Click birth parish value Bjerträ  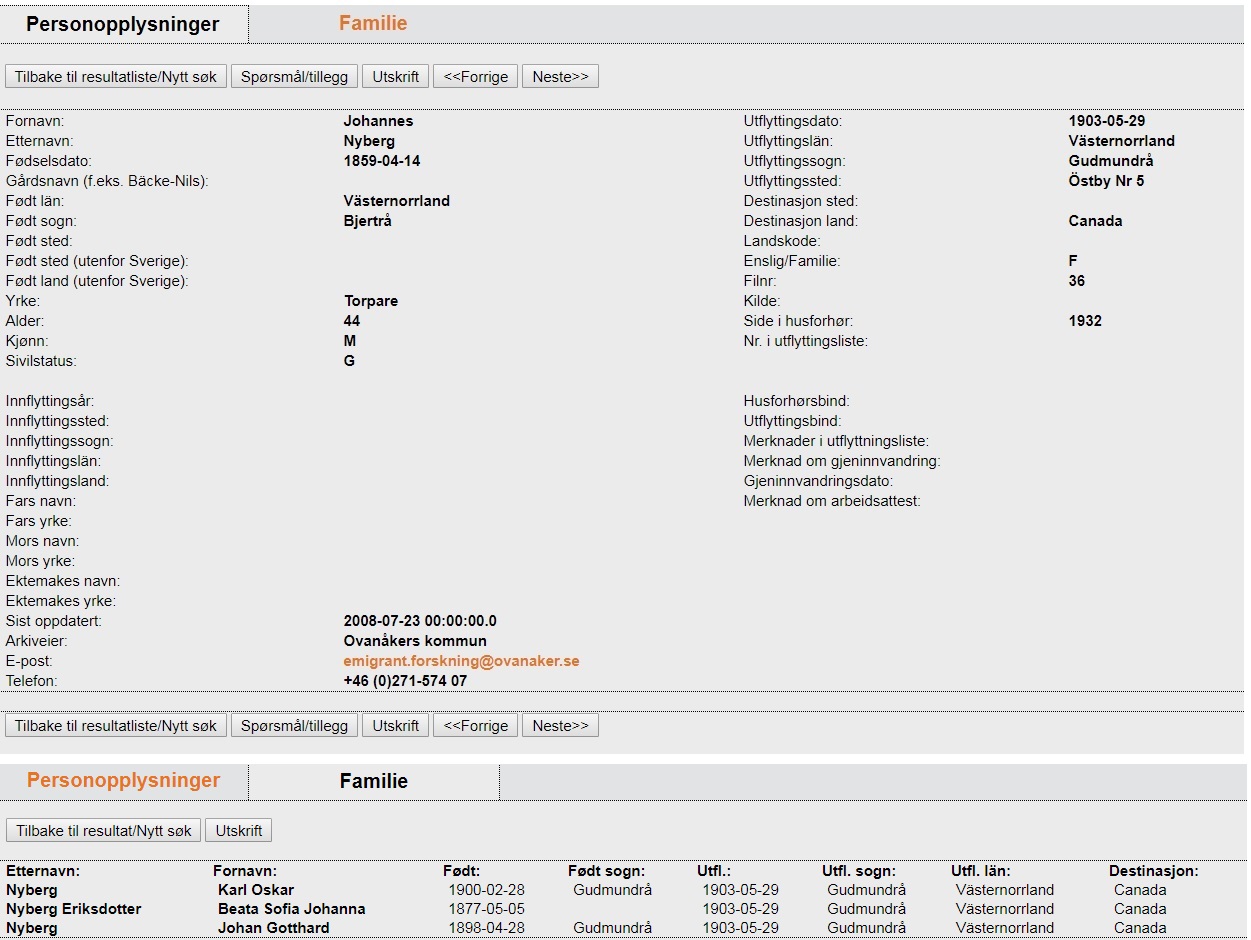[x=367, y=221]
